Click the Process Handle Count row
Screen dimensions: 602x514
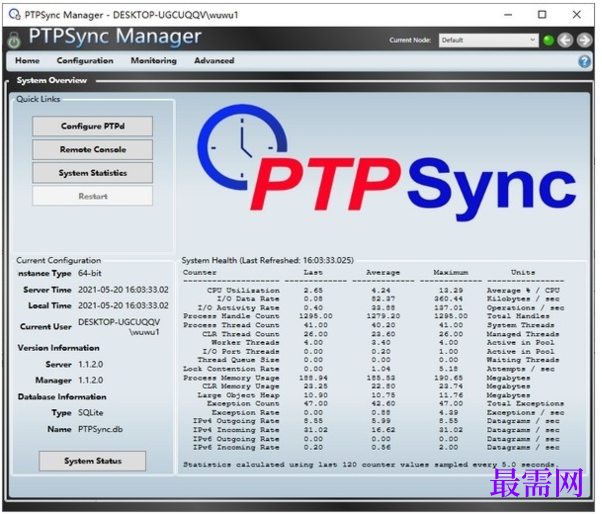[x=374, y=316]
